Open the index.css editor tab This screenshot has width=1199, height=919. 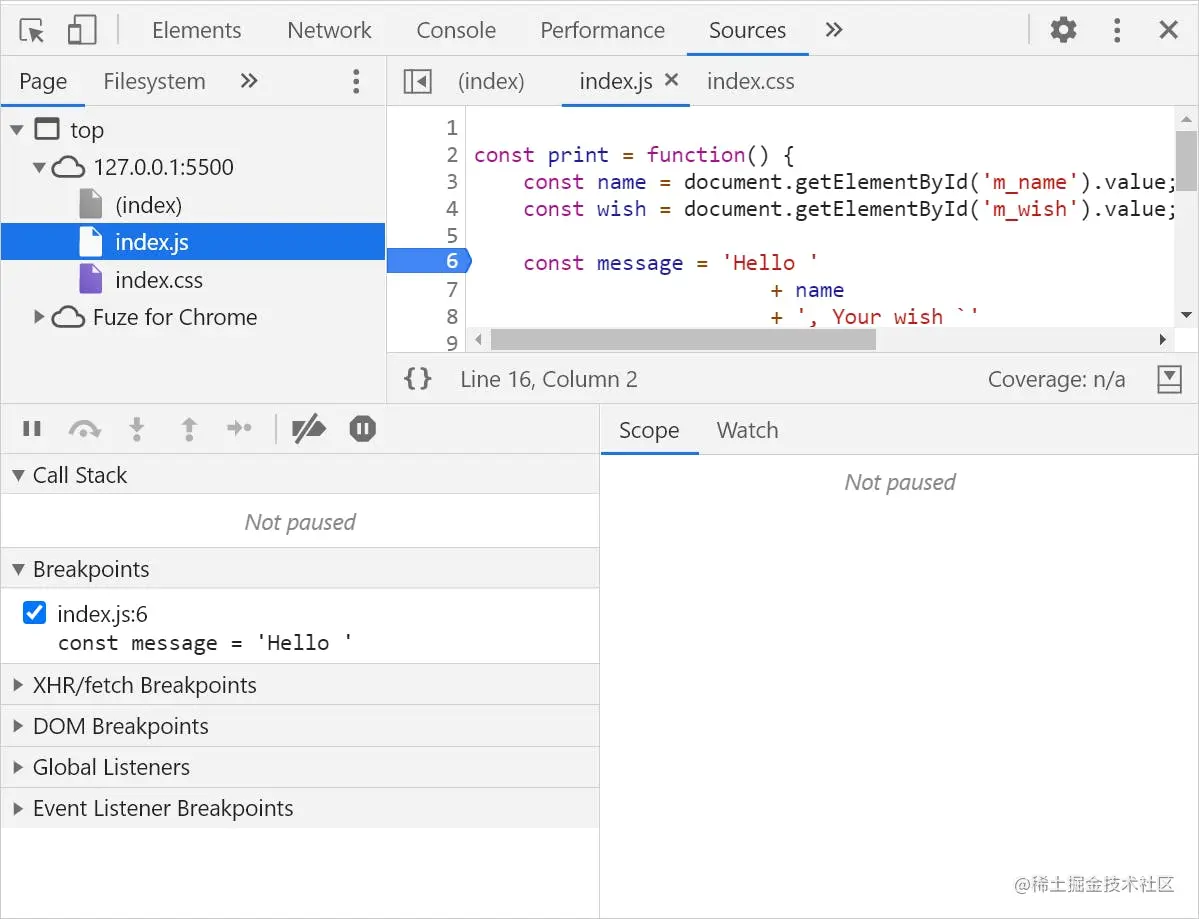click(x=750, y=81)
